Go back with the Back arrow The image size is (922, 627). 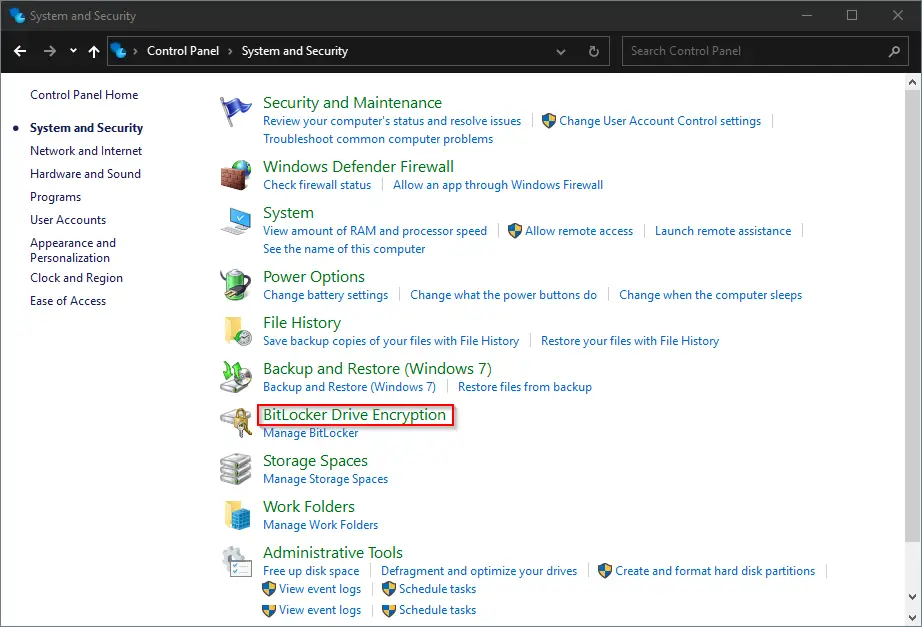point(20,51)
